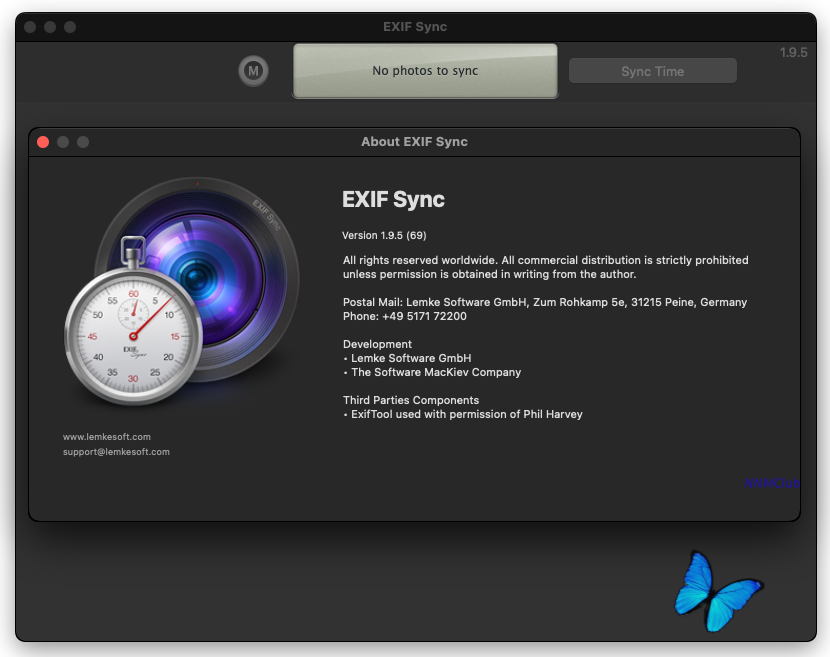Click the 'Version 1.9.5 (69)' text
The image size is (830, 657).
coord(384,236)
